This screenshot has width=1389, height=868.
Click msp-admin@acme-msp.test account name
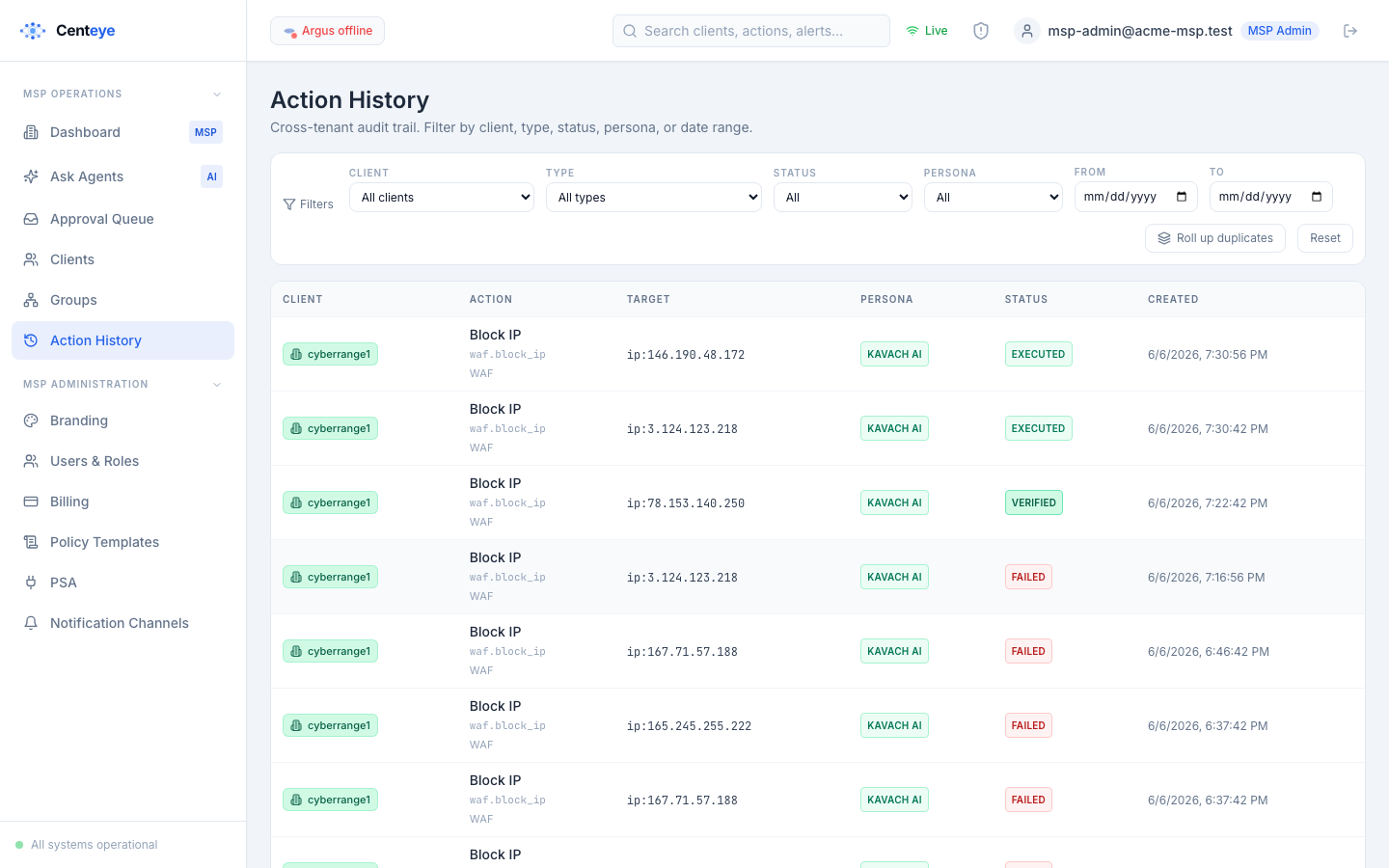(1140, 31)
